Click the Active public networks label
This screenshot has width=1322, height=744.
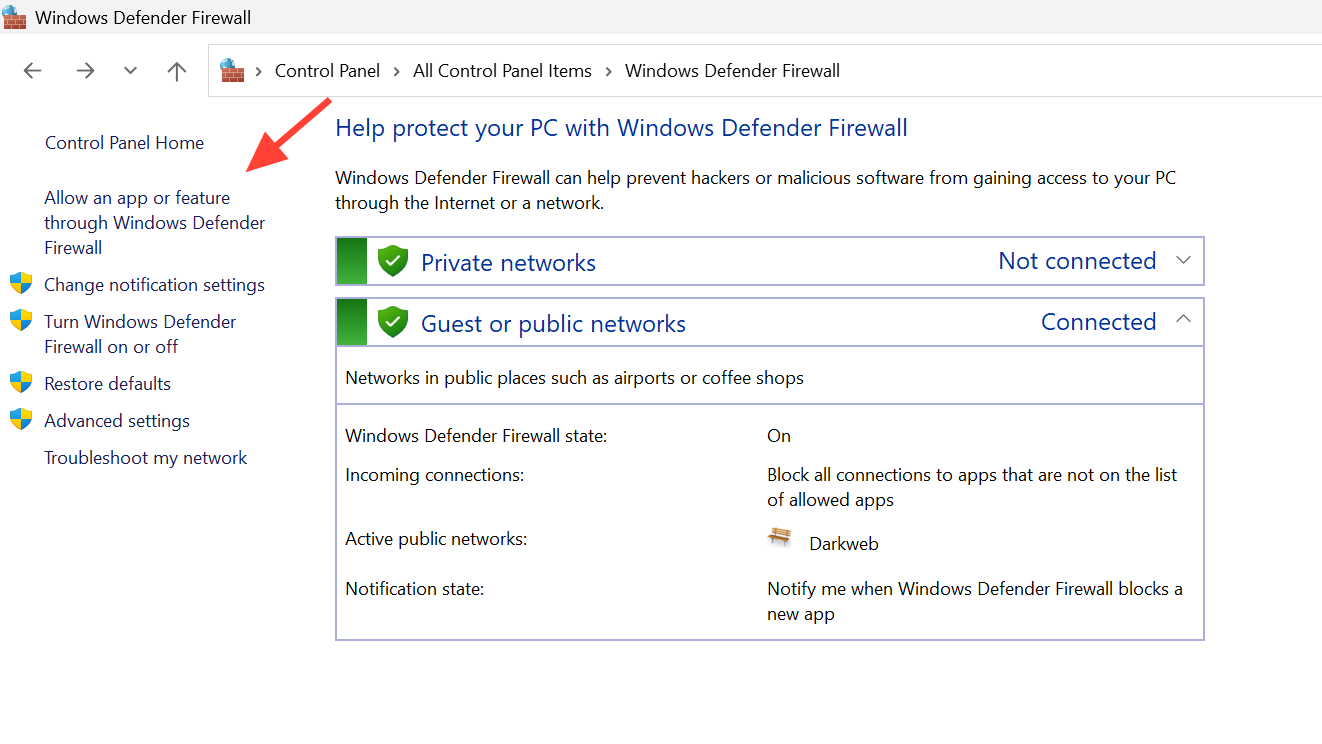click(x=436, y=539)
